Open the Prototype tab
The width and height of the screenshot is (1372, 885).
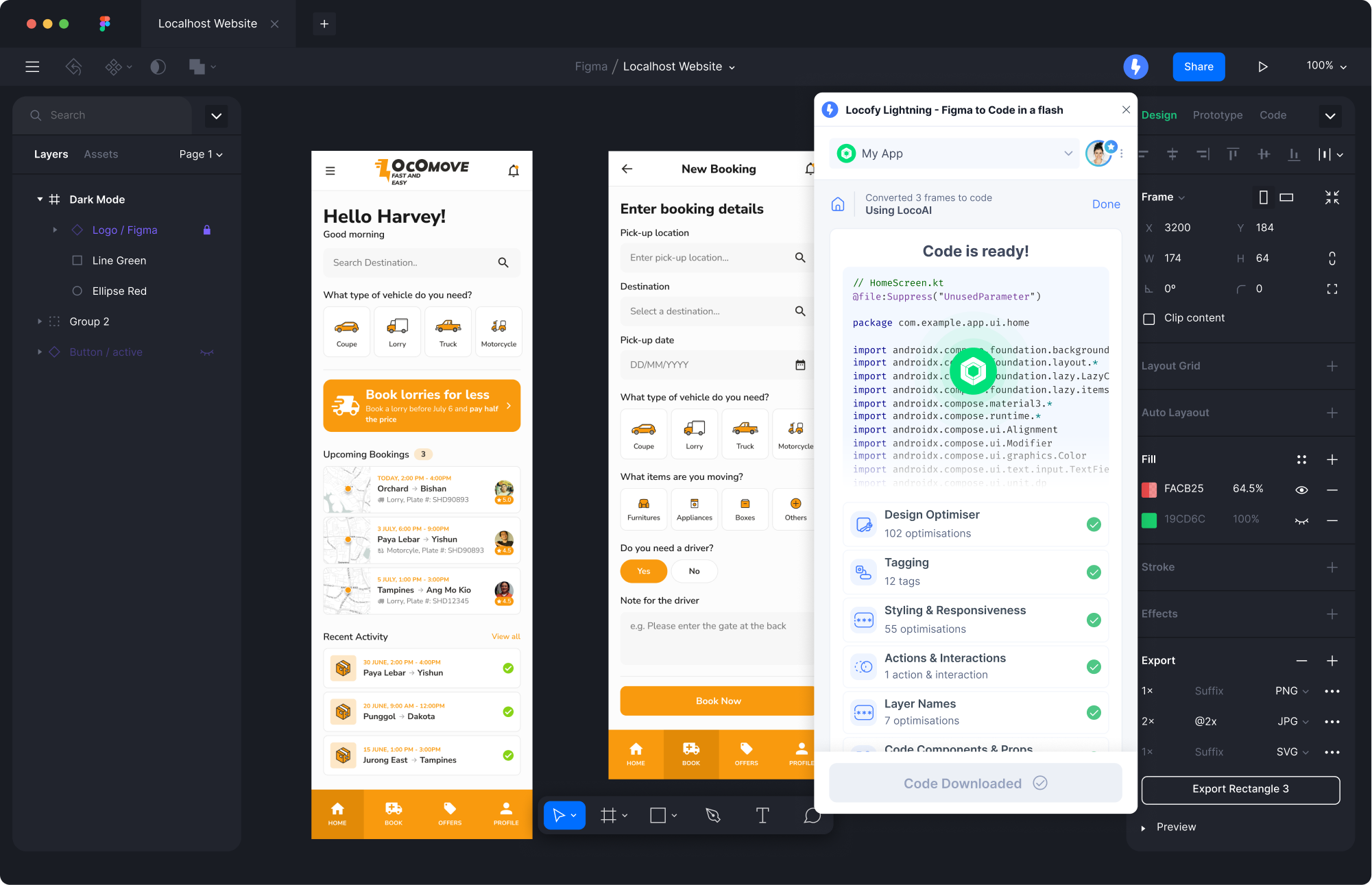(1217, 115)
